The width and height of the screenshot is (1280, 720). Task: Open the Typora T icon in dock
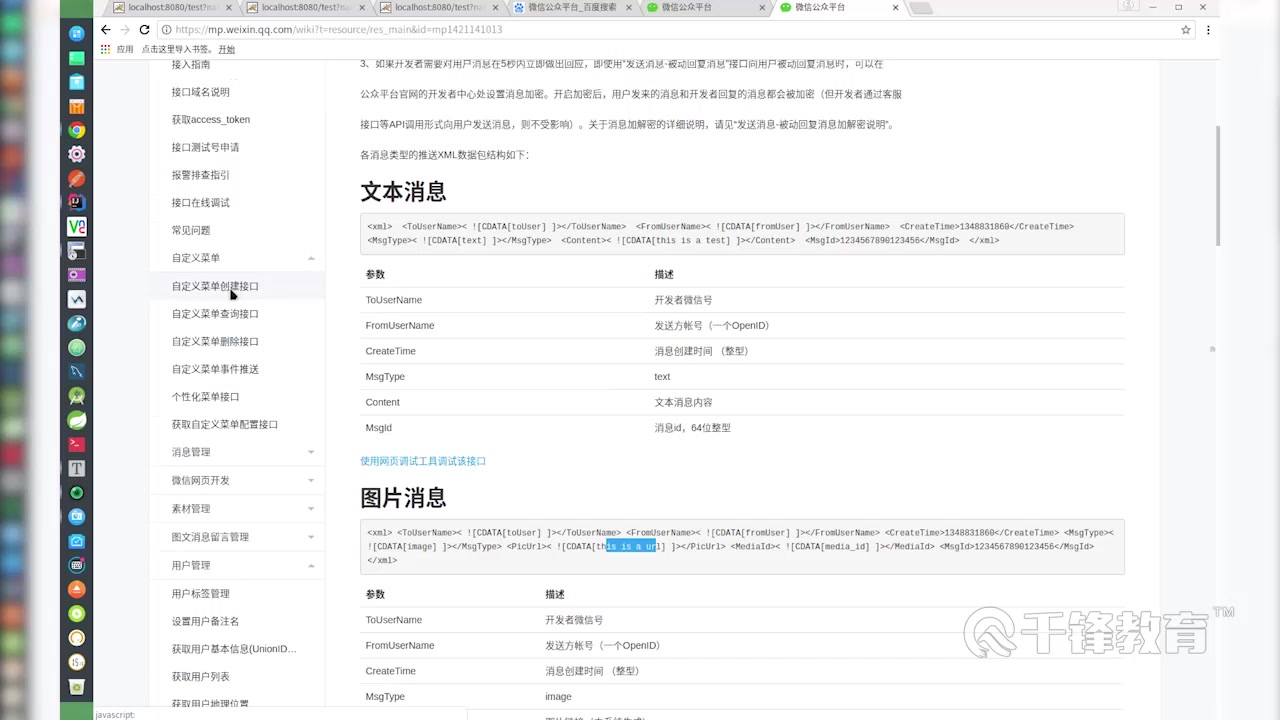coord(77,468)
